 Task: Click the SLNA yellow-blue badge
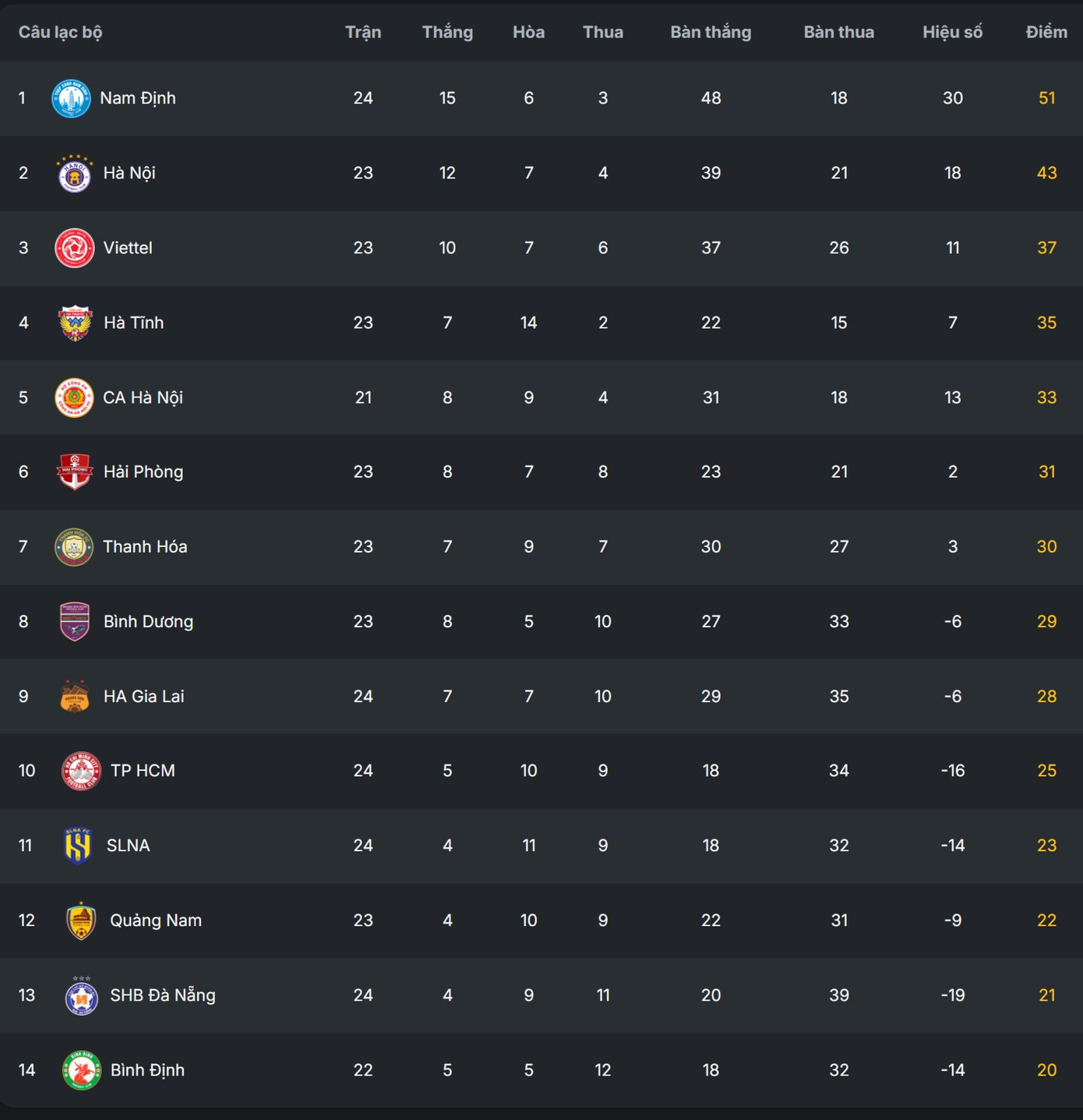78,846
